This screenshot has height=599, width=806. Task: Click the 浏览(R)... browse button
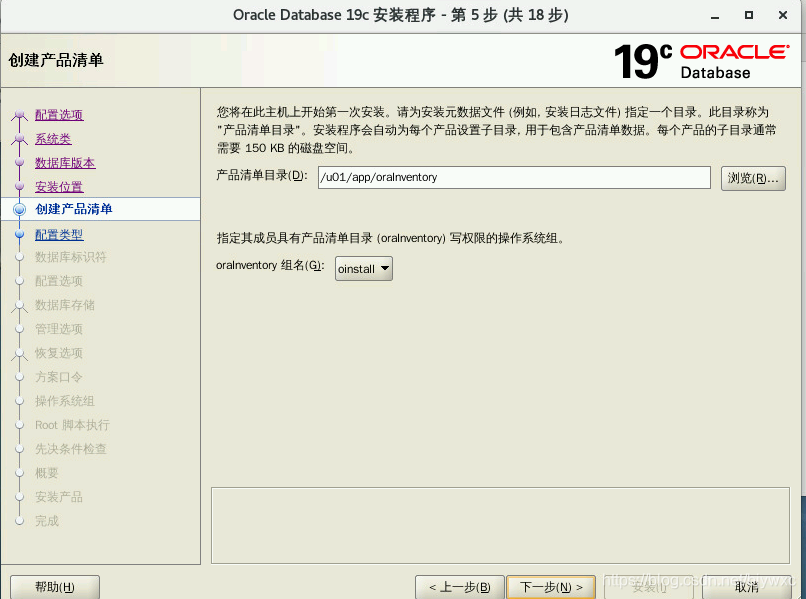pos(753,178)
